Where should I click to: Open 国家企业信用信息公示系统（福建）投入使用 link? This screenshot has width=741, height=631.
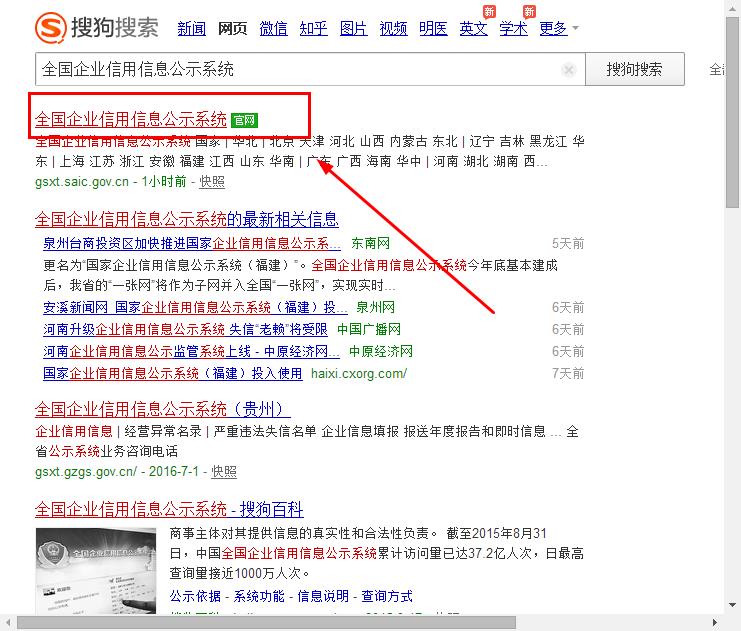click(172, 373)
